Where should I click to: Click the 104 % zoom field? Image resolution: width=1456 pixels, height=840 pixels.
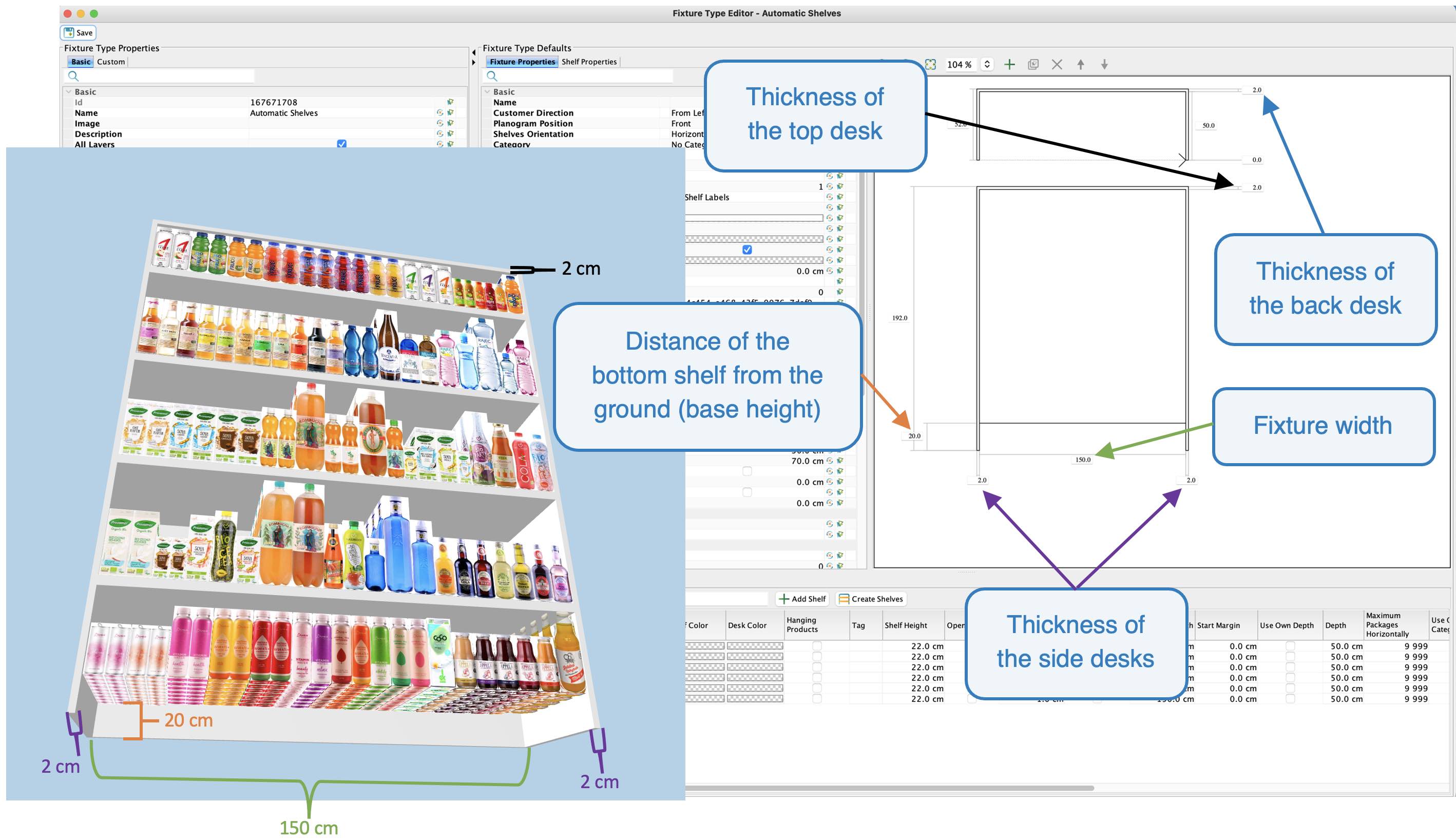click(x=960, y=65)
